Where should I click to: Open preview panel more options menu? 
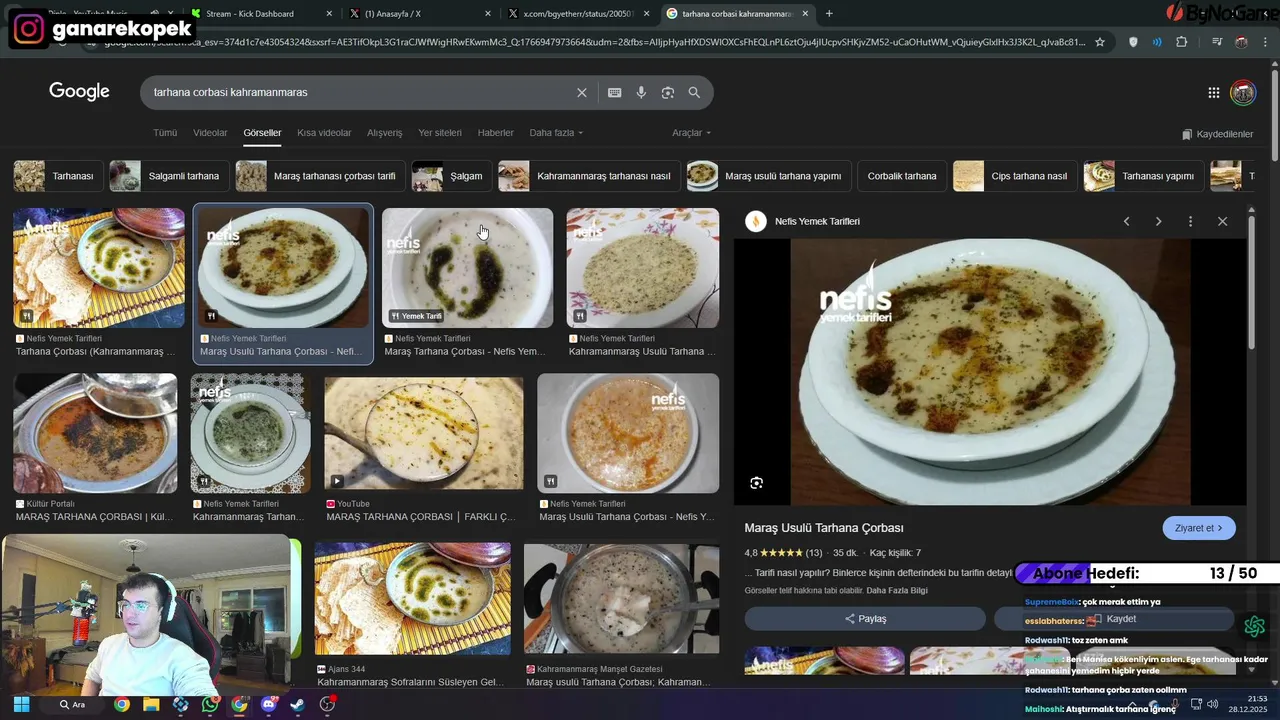tap(1190, 221)
